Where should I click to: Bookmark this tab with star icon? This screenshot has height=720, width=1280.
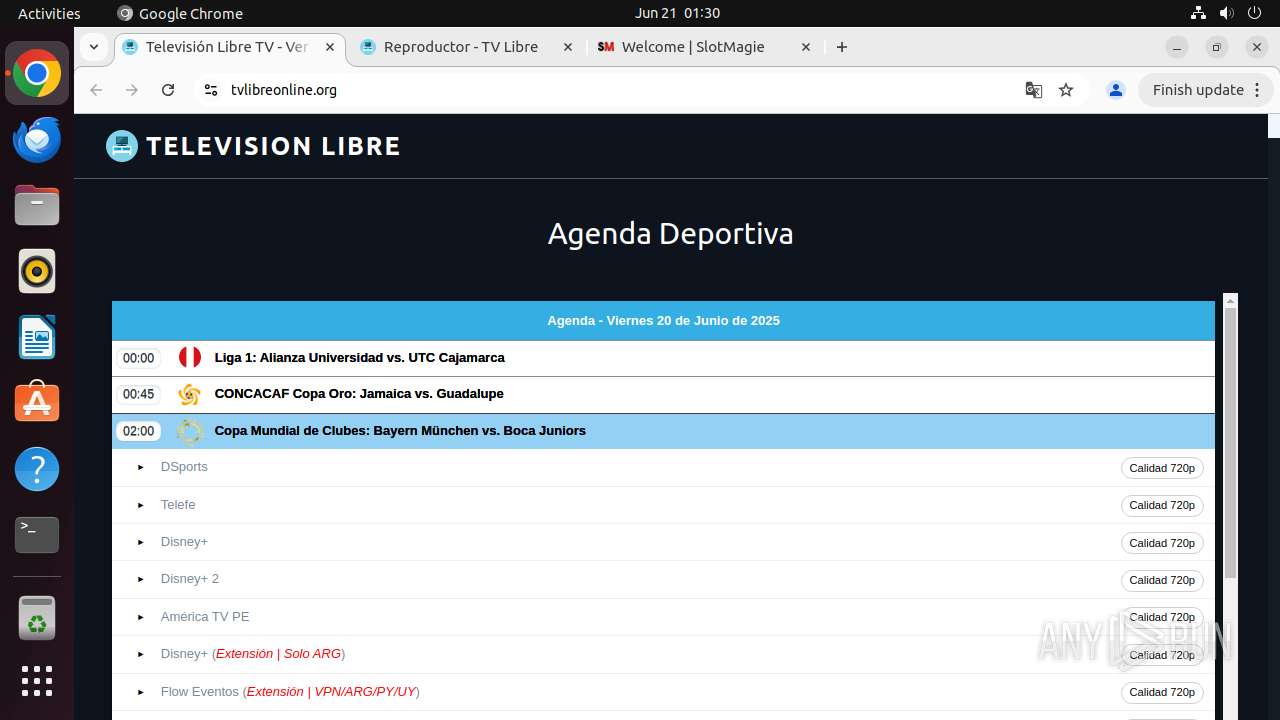[1066, 90]
